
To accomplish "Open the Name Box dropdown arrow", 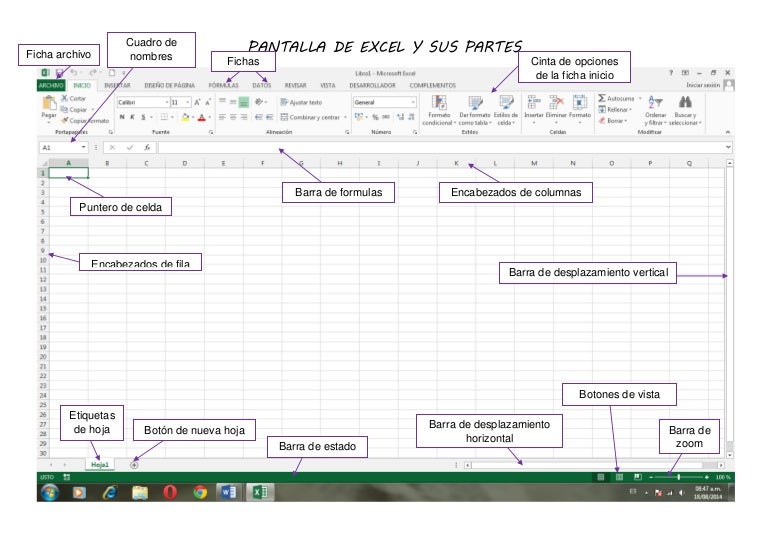I will tap(83, 147).
